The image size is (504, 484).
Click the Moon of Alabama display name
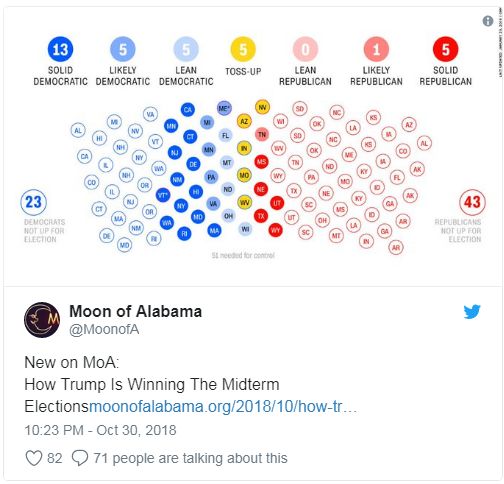[135, 311]
